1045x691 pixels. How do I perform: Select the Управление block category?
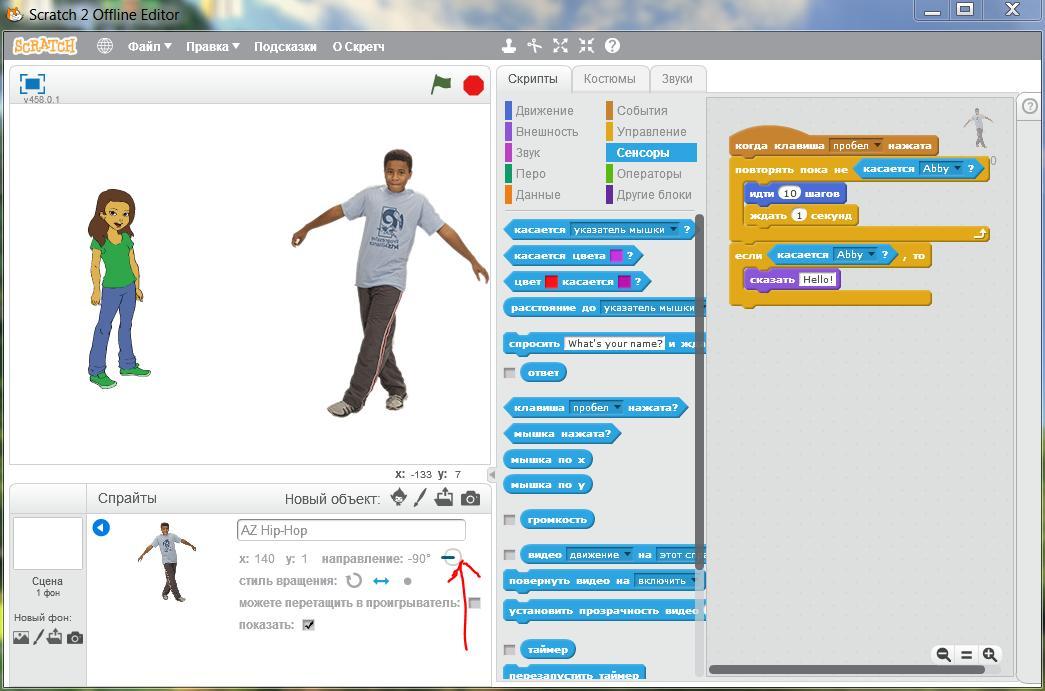point(651,132)
